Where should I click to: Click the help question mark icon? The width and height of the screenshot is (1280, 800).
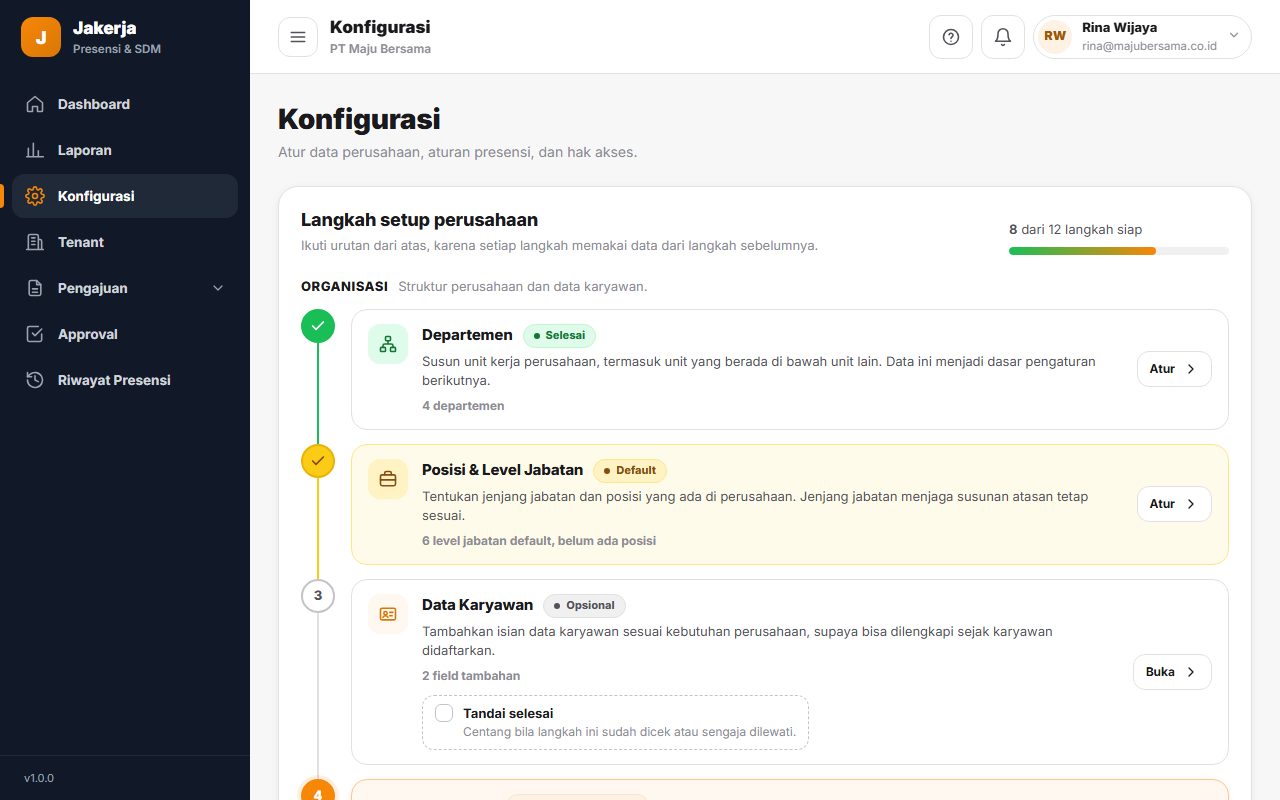(x=951, y=37)
